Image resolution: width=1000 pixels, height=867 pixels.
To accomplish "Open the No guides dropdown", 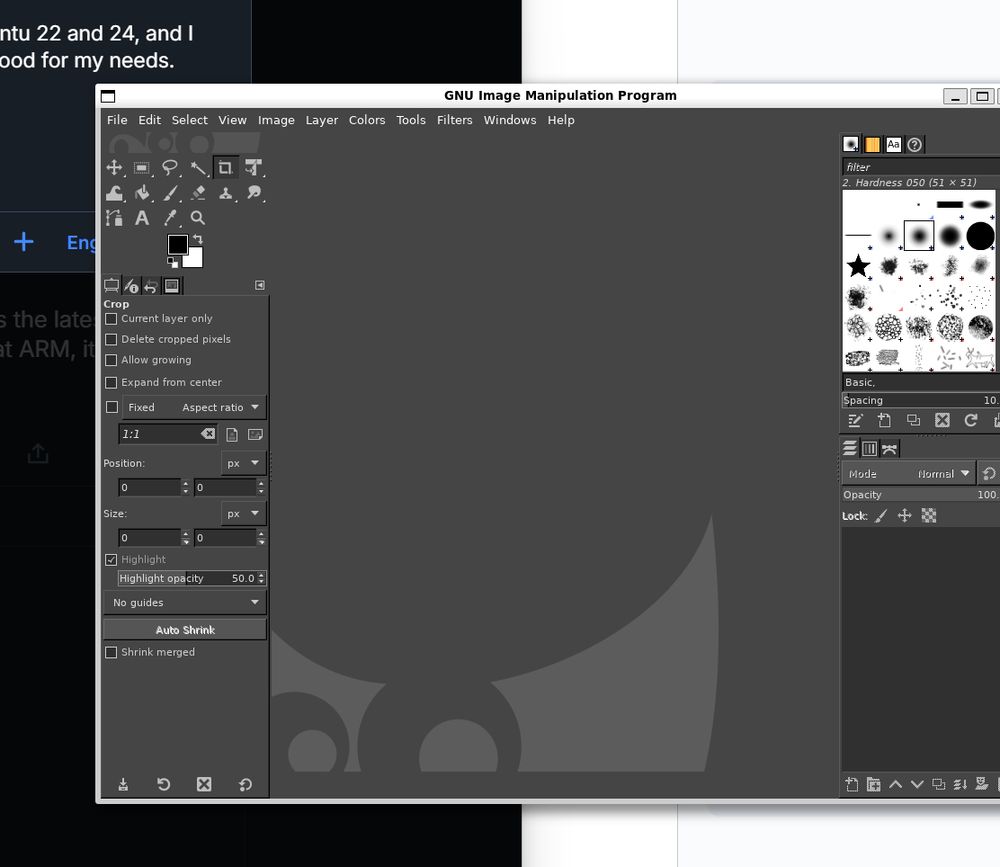I will [185, 602].
